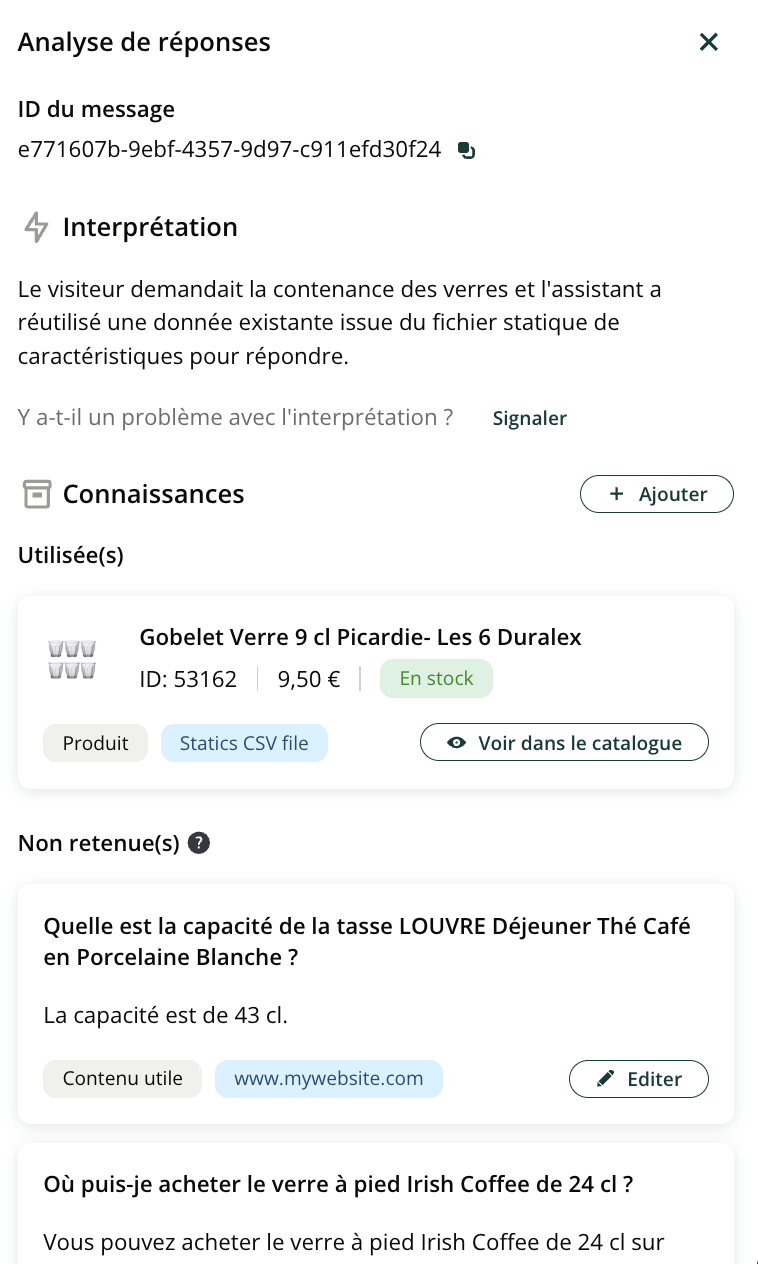Edit the LOUVRE cup answer via Editer
The image size is (758, 1264).
click(x=639, y=1079)
